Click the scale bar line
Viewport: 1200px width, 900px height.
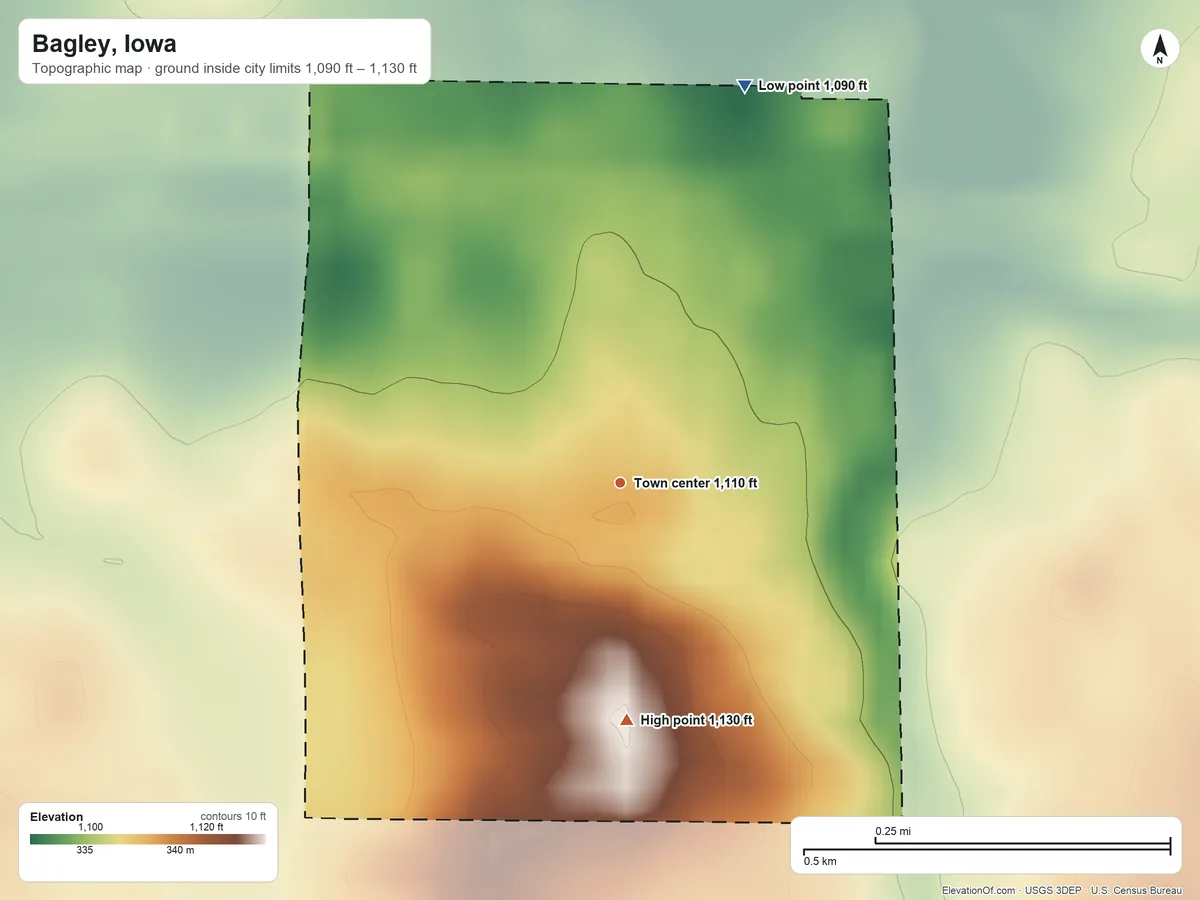coord(987,848)
